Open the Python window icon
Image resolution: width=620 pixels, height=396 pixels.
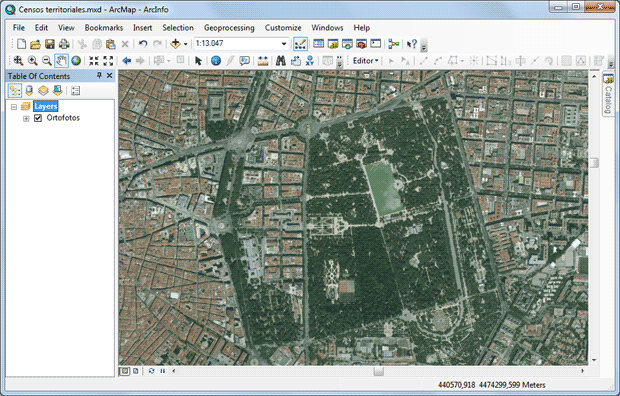pyautogui.click(x=376, y=44)
